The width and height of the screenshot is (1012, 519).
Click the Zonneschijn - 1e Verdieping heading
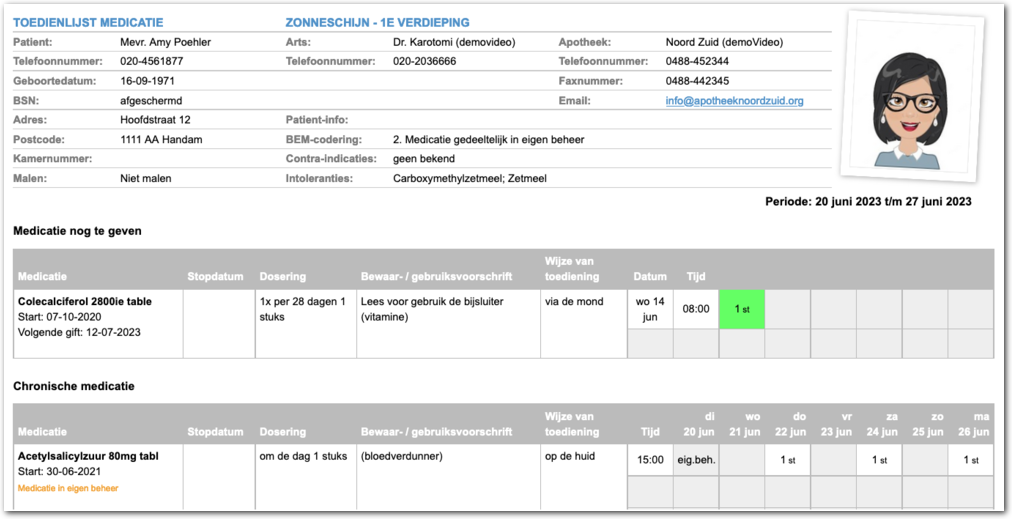pos(377,22)
